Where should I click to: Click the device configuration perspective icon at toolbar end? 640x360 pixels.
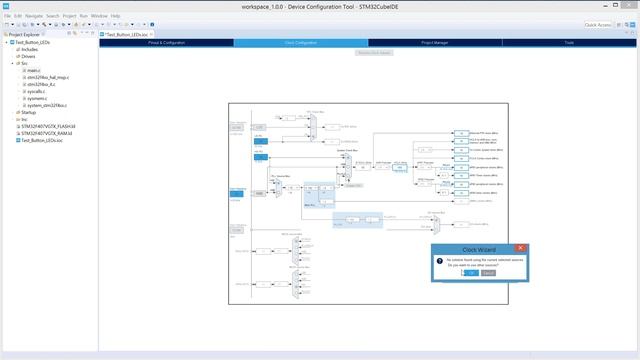[632, 25]
